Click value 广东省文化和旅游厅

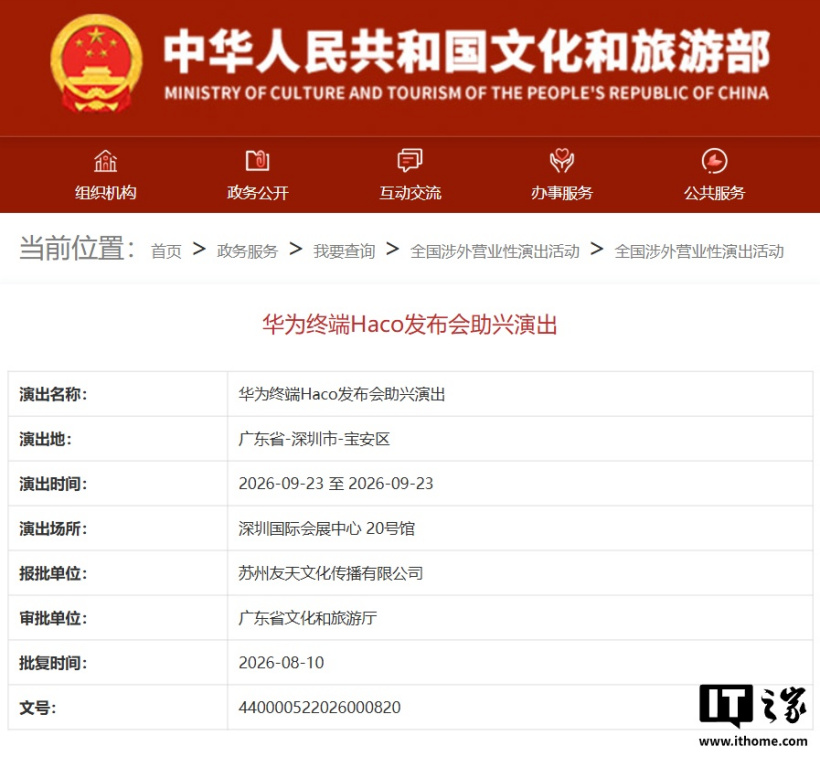pos(308,618)
